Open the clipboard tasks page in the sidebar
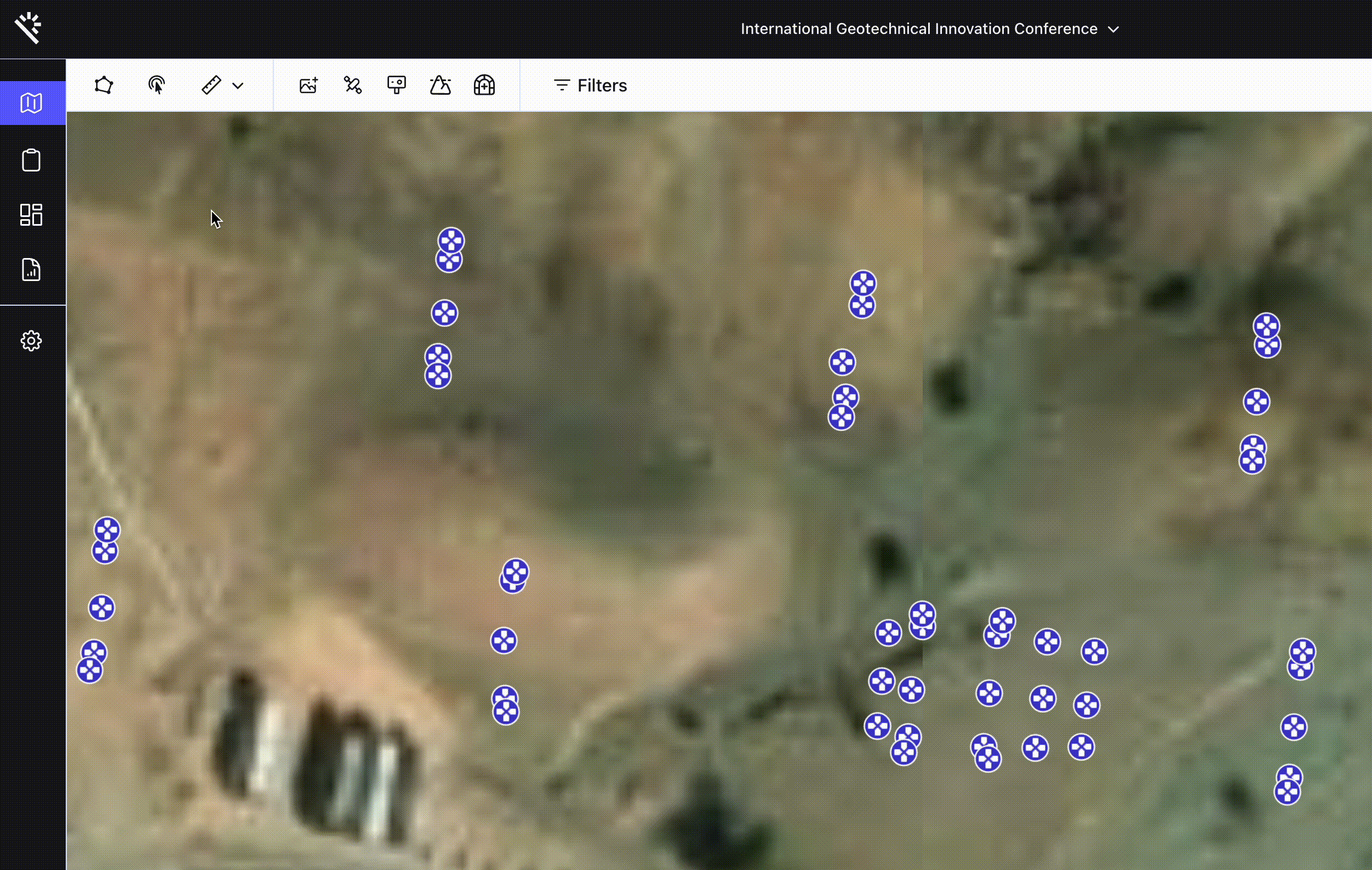 click(31, 160)
